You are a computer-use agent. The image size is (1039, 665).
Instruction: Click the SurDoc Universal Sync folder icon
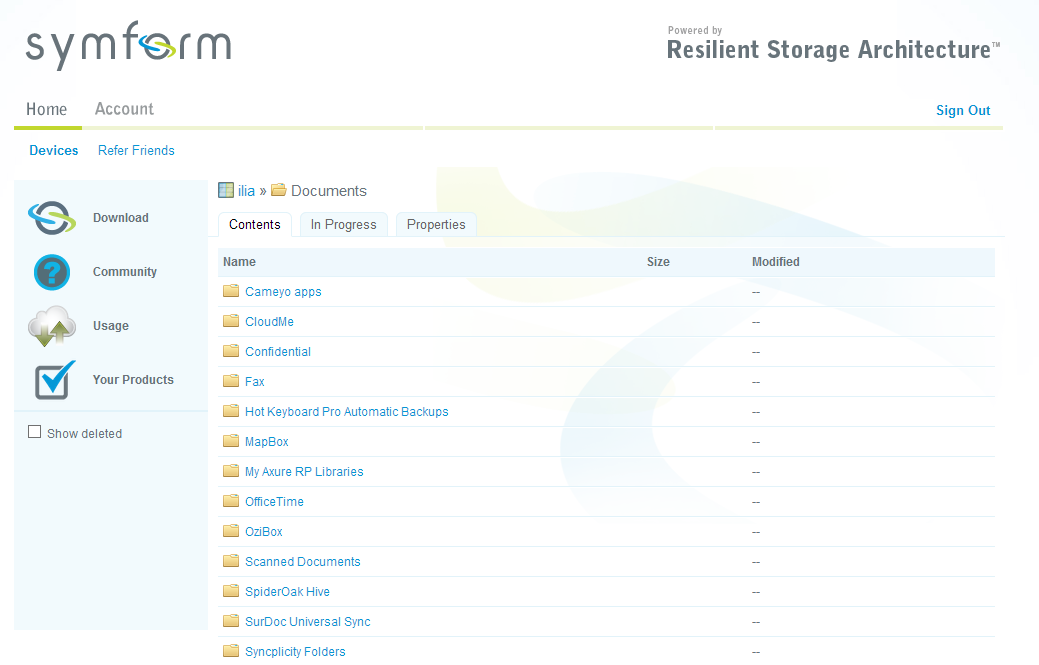coord(231,621)
